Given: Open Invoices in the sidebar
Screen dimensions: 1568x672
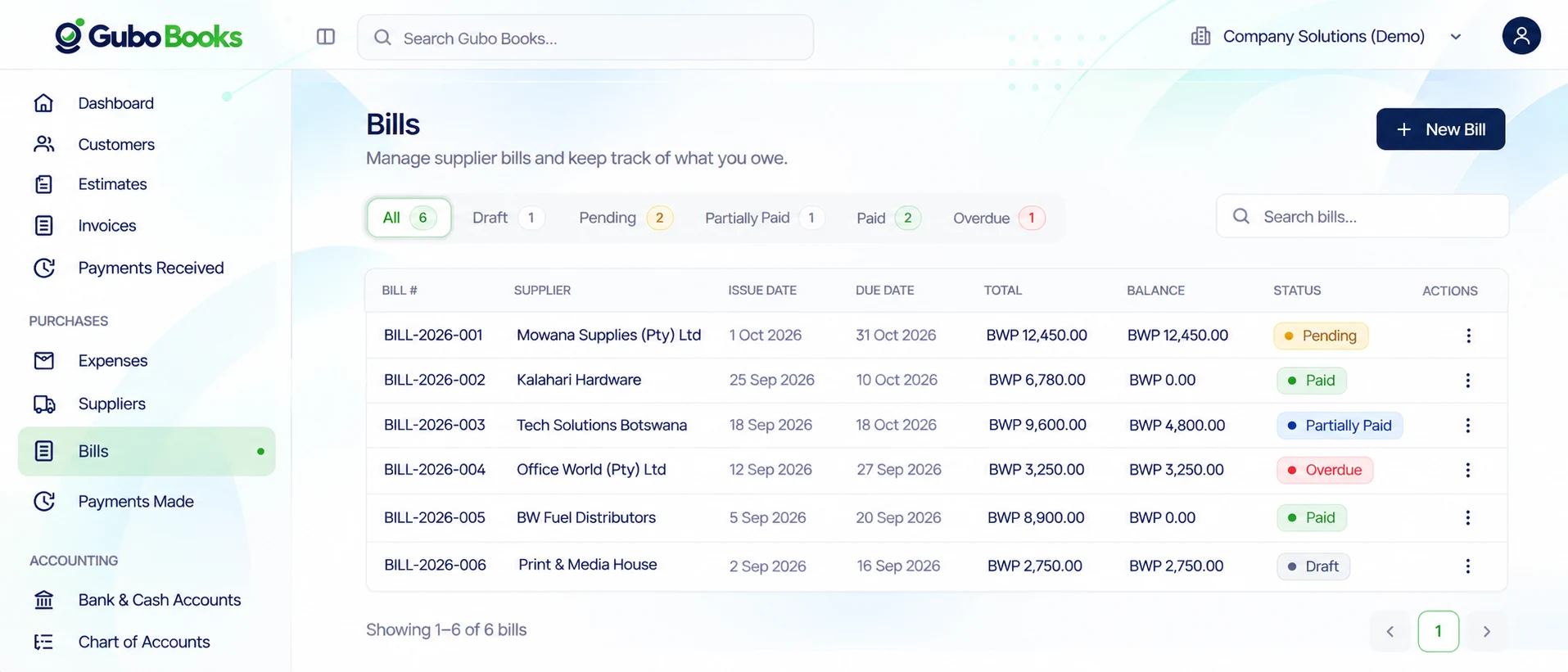Looking at the screenshot, I should point(107,225).
